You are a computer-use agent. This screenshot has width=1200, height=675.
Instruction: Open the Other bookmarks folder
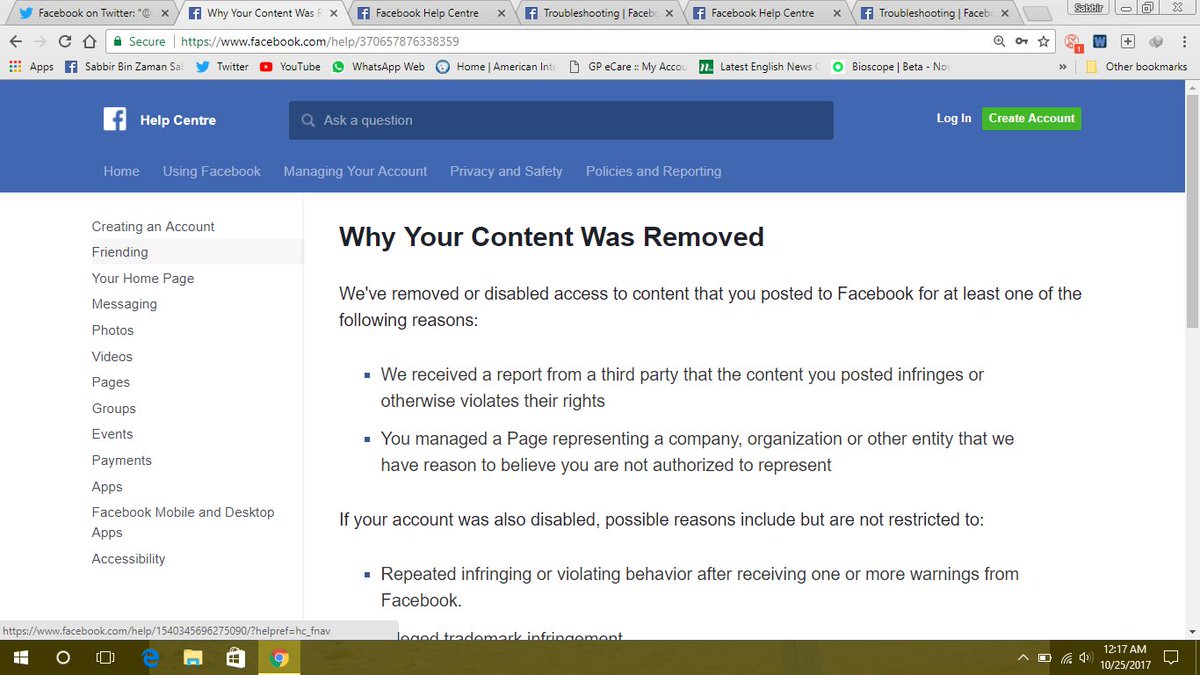tap(1135, 67)
